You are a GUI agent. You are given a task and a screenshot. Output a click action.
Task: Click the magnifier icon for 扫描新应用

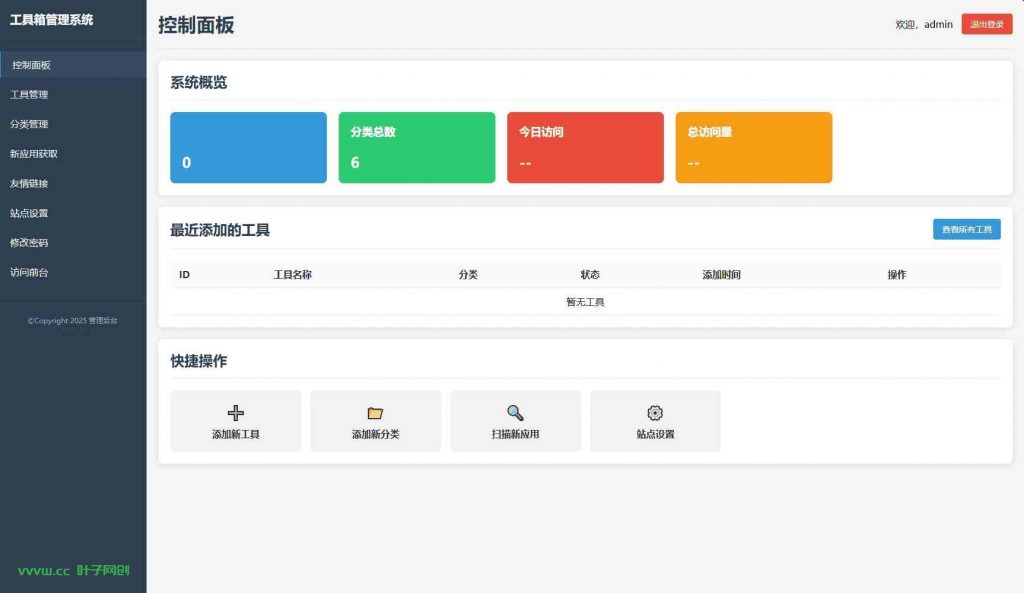(515, 413)
